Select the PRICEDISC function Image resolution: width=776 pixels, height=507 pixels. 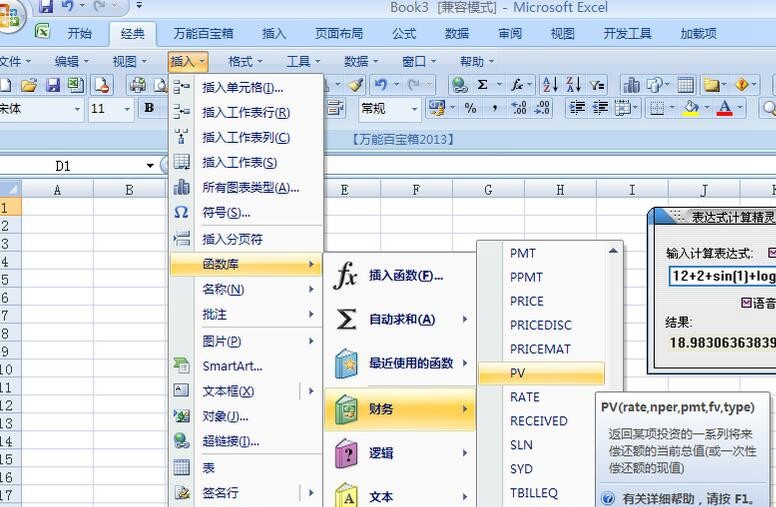tap(541, 325)
